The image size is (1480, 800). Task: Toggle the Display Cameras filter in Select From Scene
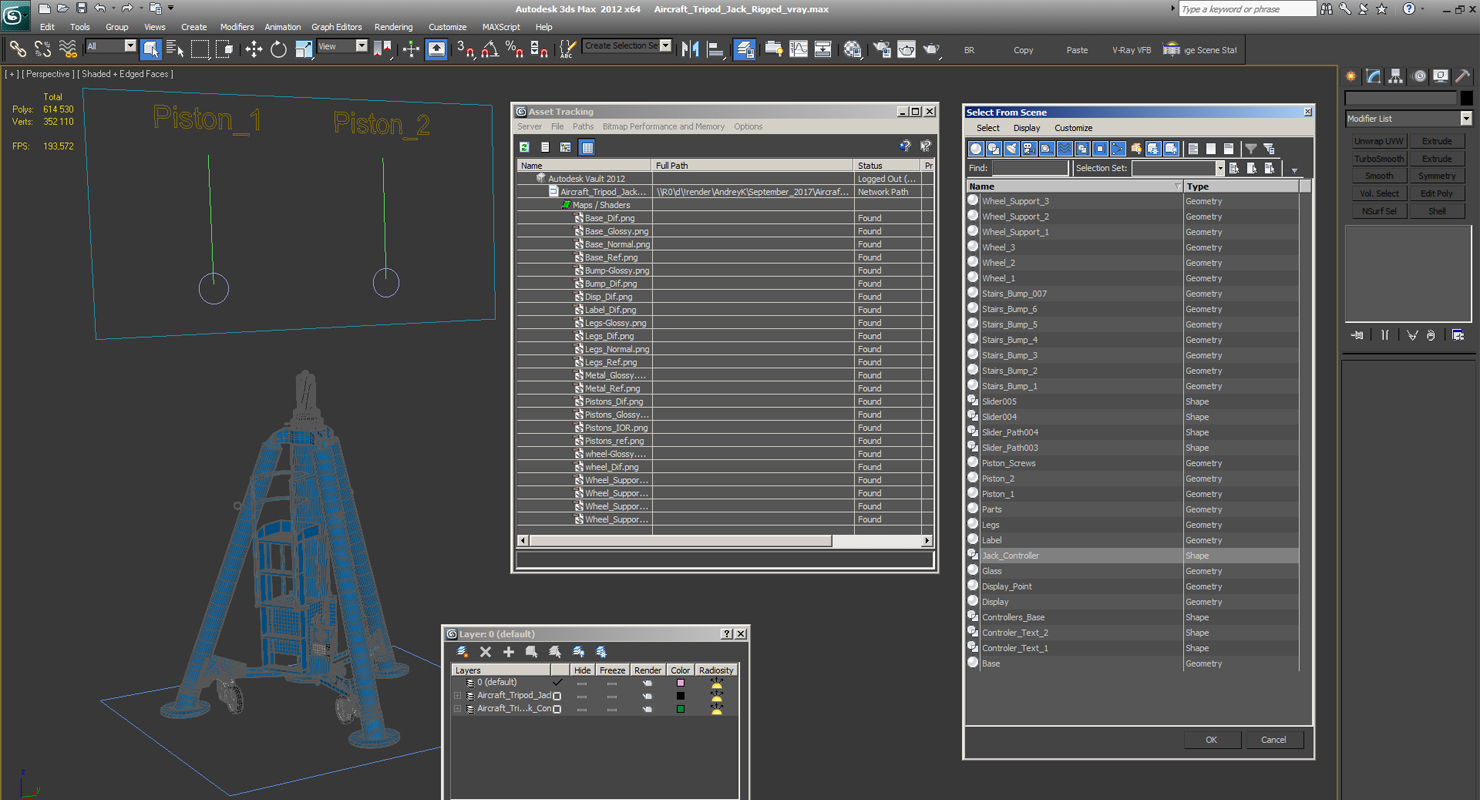pyautogui.click(x=1029, y=149)
